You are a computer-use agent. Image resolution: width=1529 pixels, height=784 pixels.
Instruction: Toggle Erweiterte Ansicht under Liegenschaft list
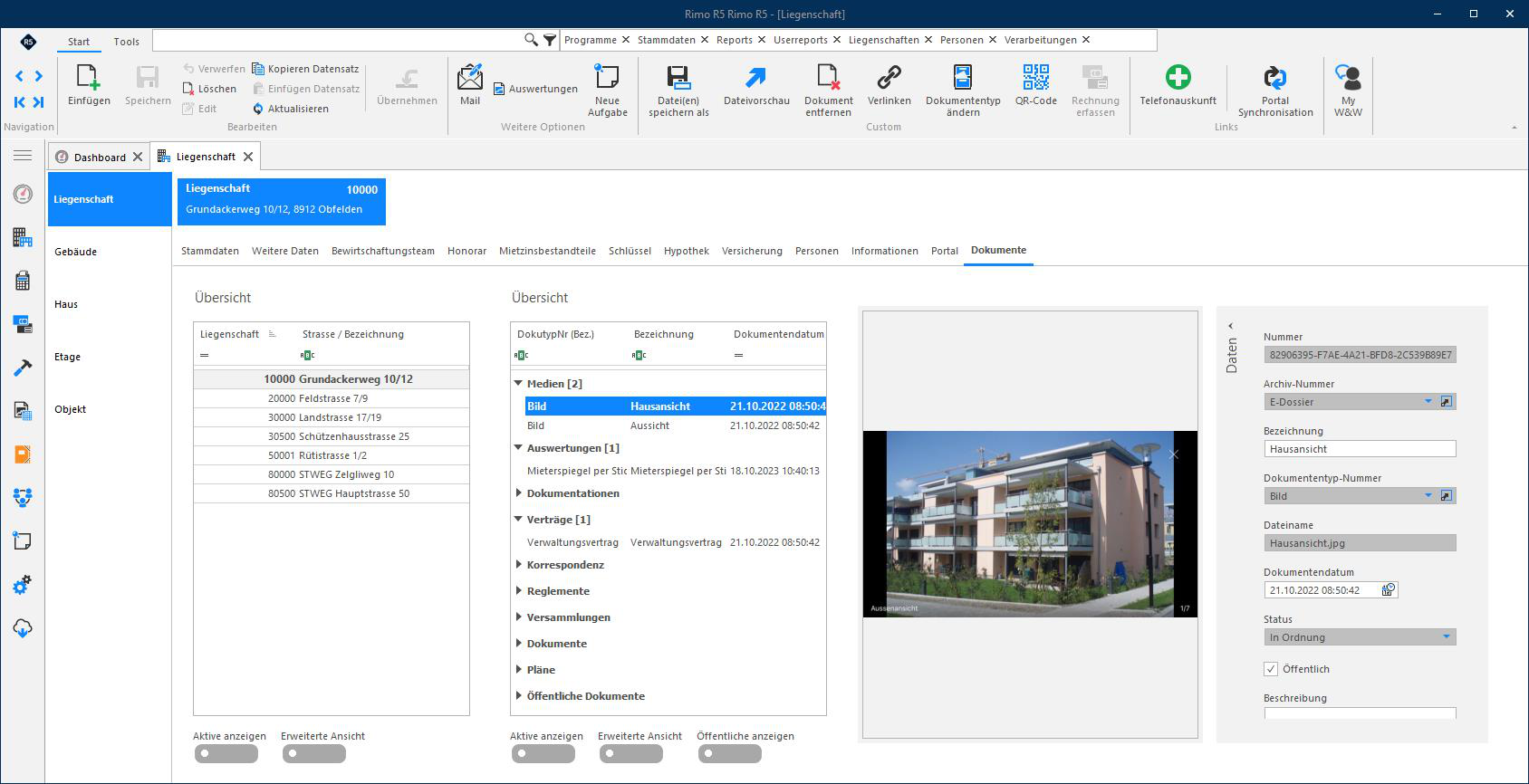[x=313, y=753]
